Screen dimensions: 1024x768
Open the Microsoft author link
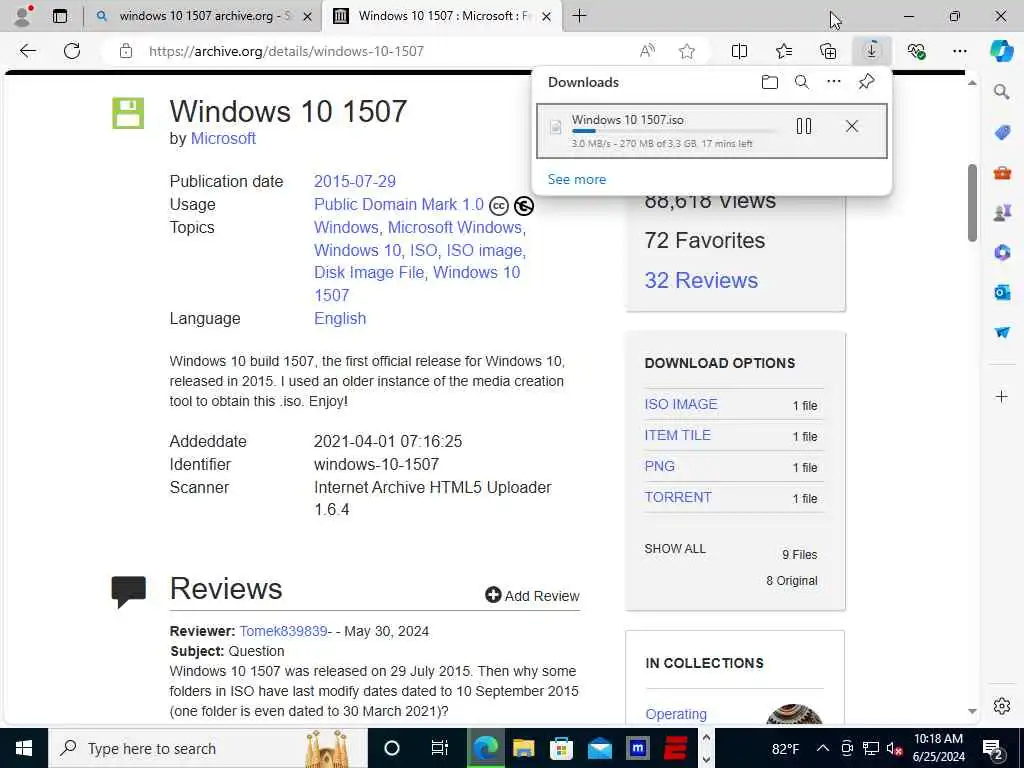(x=223, y=138)
